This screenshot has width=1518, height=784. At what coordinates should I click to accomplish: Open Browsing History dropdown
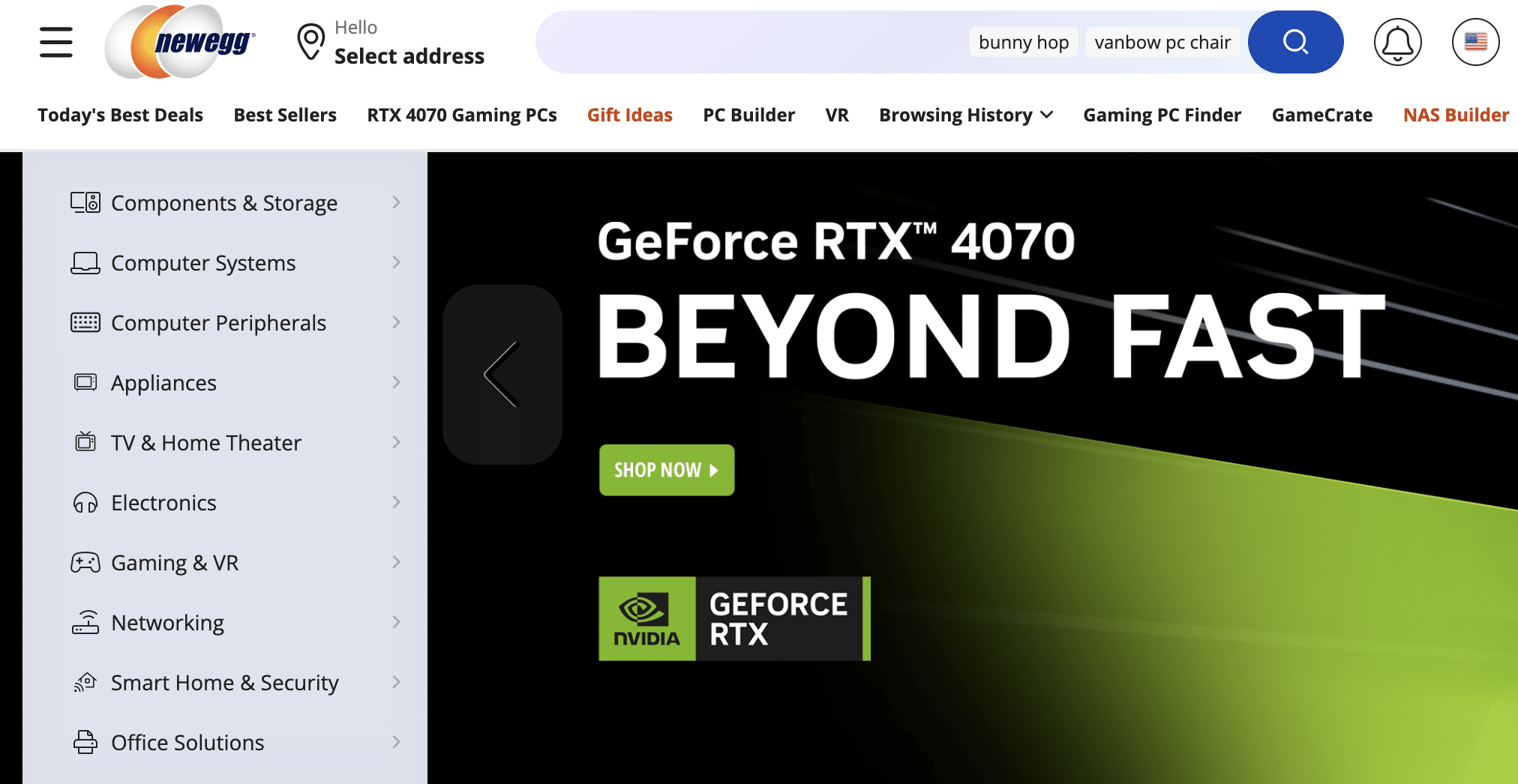tap(966, 115)
